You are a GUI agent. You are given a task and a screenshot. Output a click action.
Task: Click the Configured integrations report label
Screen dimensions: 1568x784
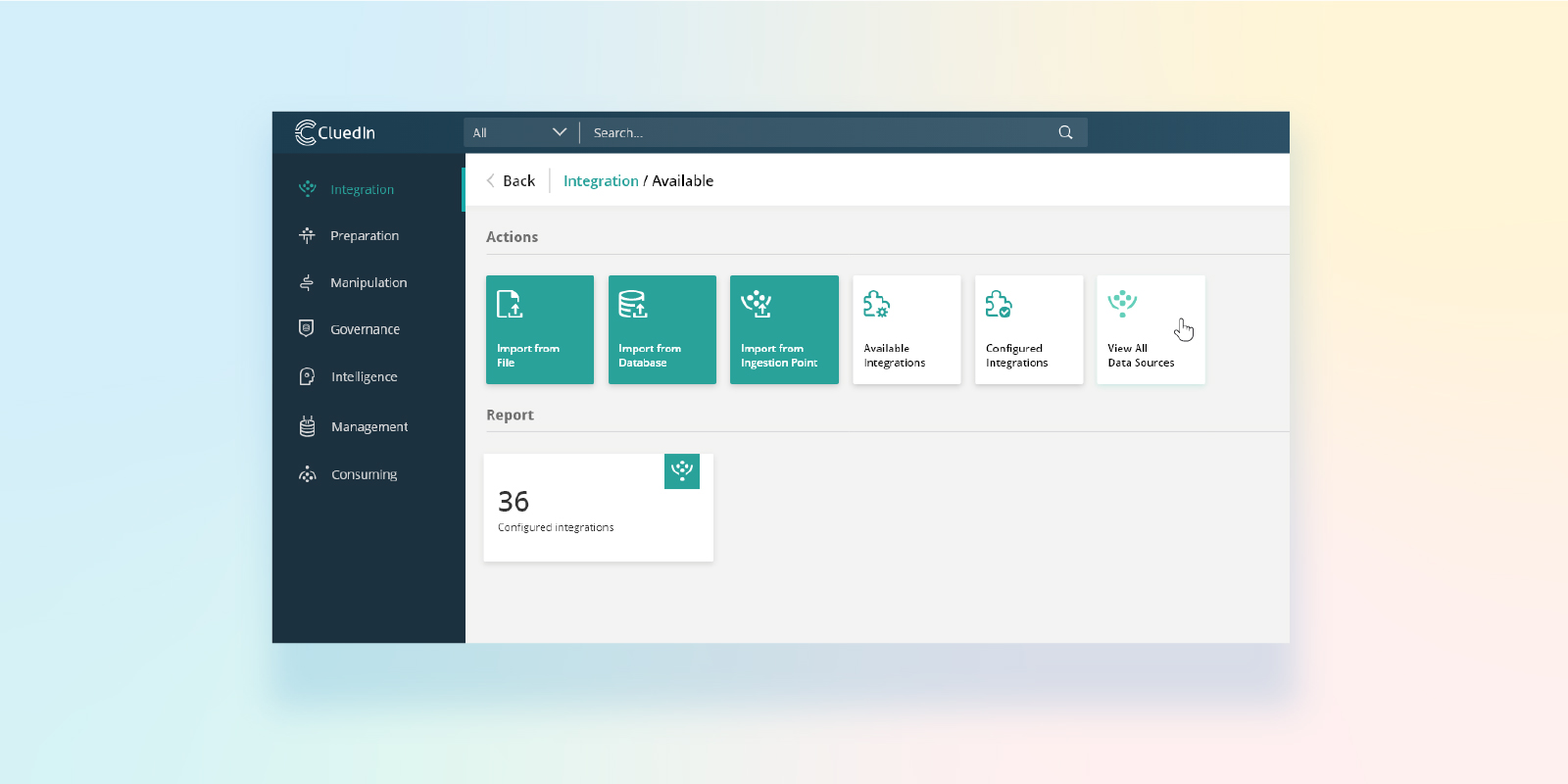(556, 527)
